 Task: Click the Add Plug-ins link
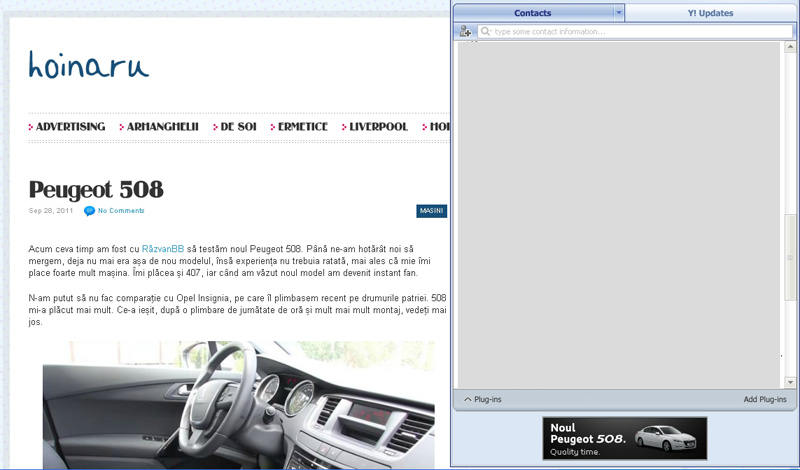(764, 400)
